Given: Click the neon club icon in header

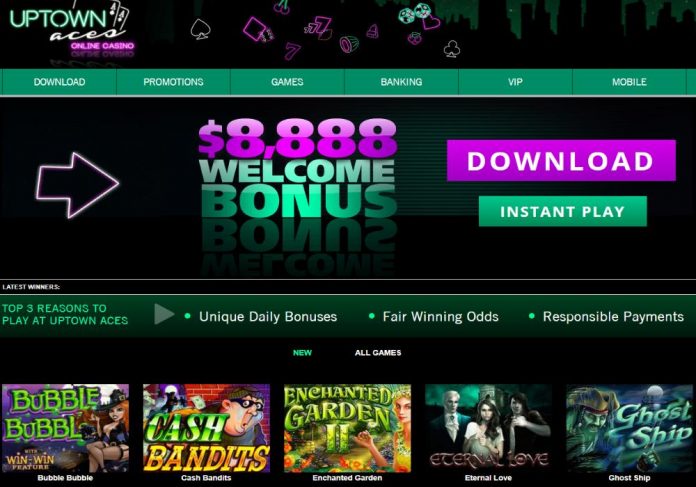Looking at the screenshot, I should [x=452, y=49].
